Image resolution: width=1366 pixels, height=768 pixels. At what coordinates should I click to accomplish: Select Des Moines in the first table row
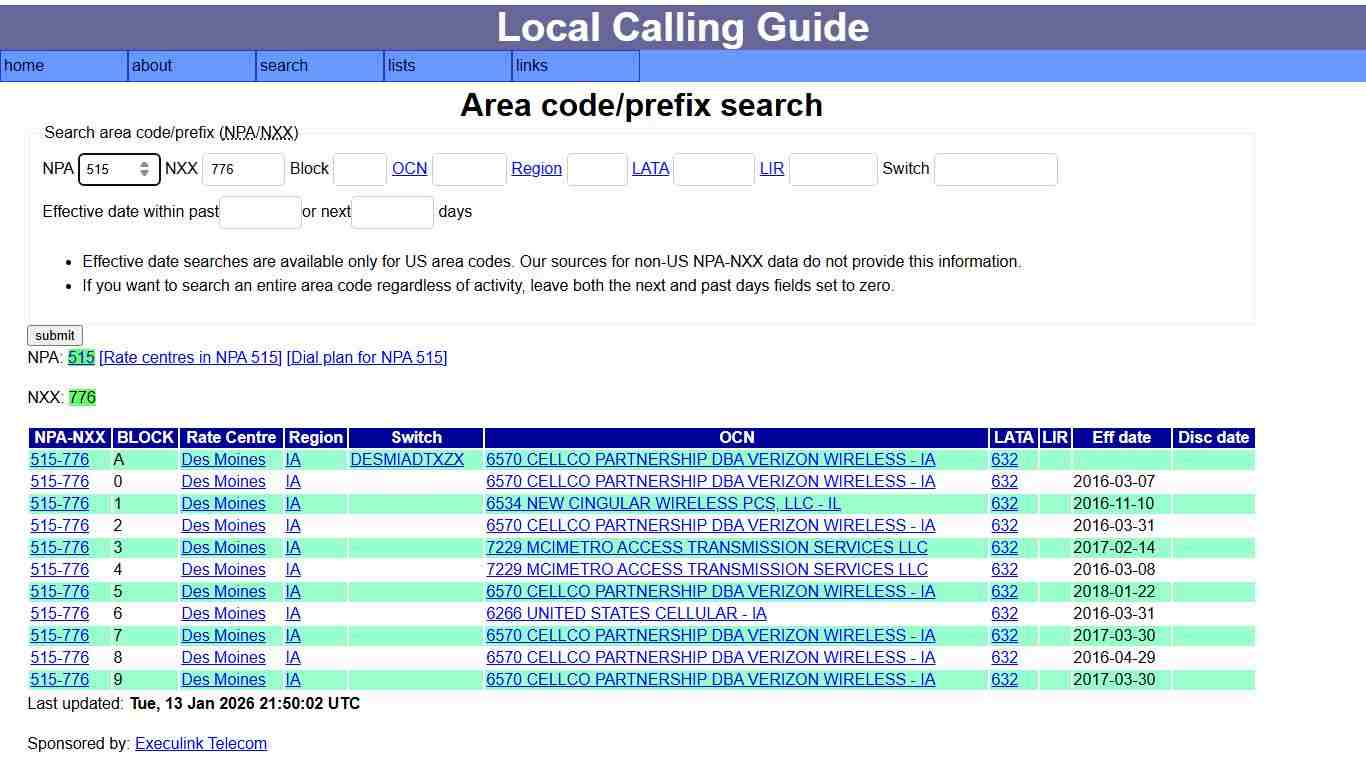pos(223,459)
